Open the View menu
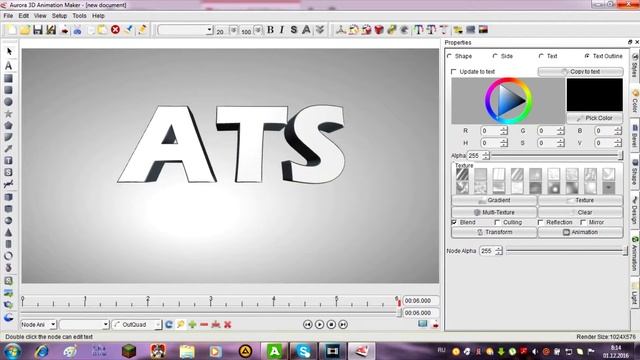 click(x=40, y=16)
